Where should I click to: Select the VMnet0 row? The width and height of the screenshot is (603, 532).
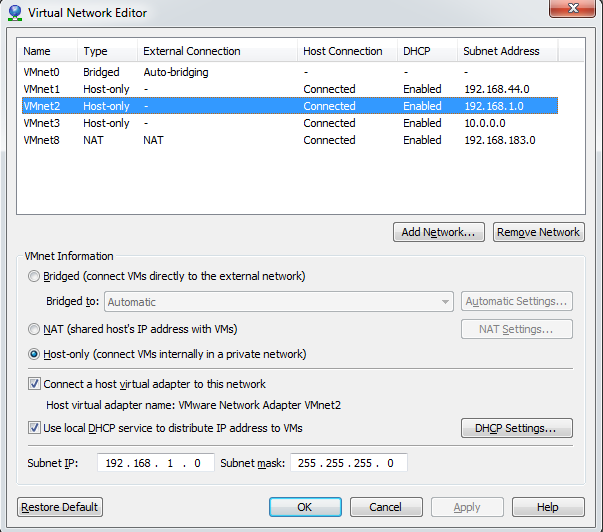290,72
